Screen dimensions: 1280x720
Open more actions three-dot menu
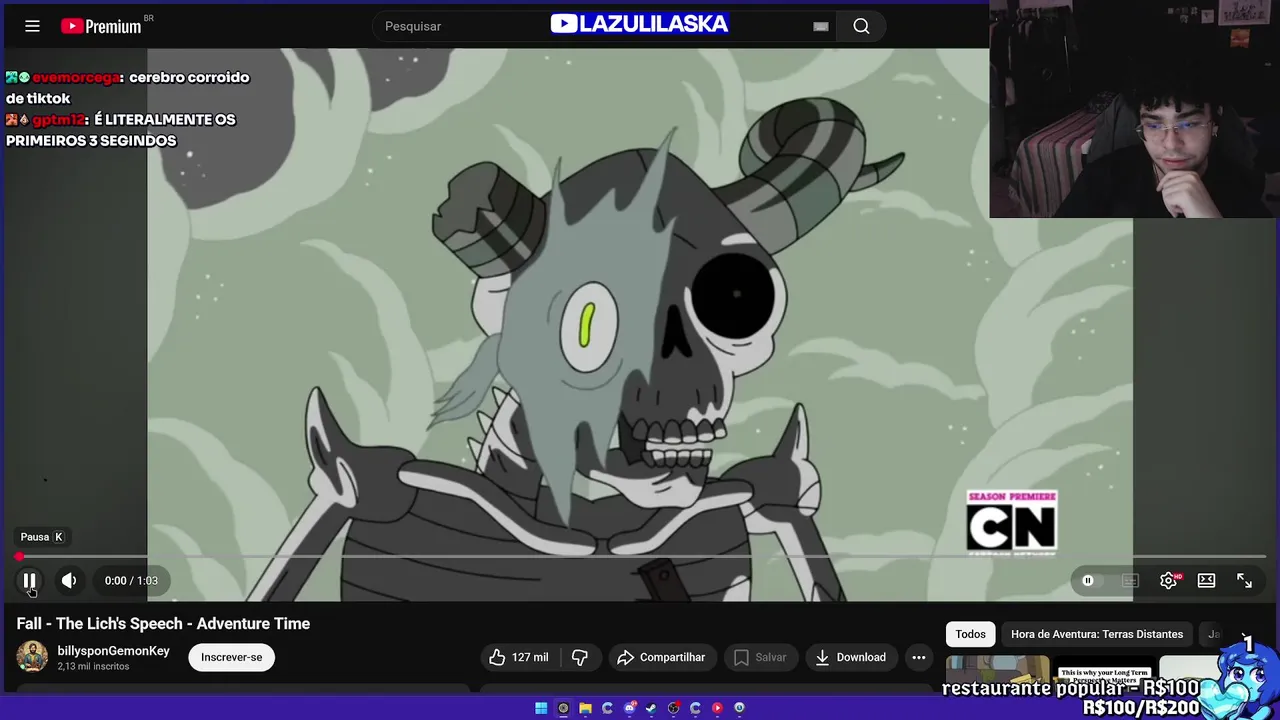click(919, 657)
